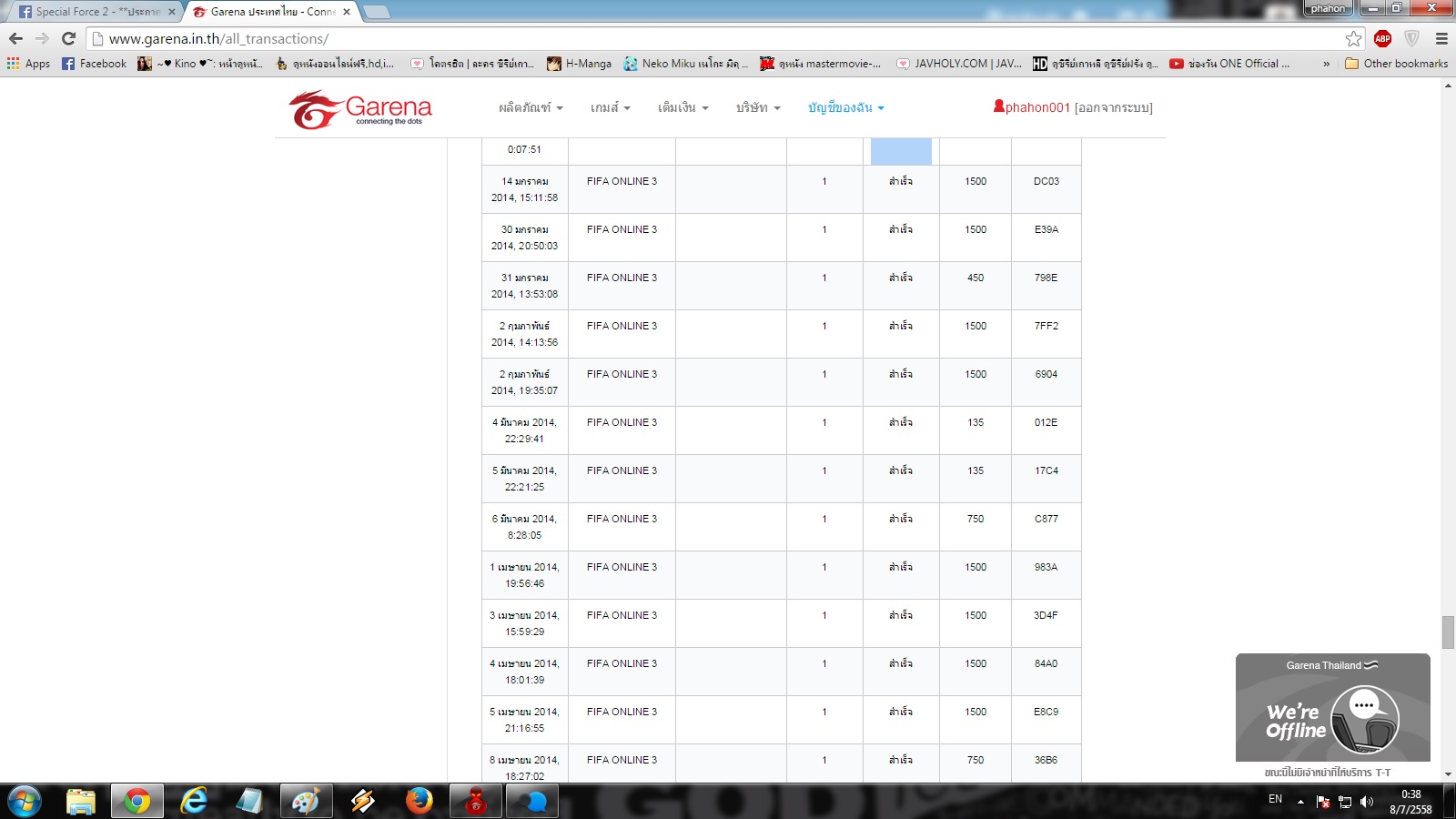
Task: Bookmark this page with the star icon
Action: pos(1354,38)
